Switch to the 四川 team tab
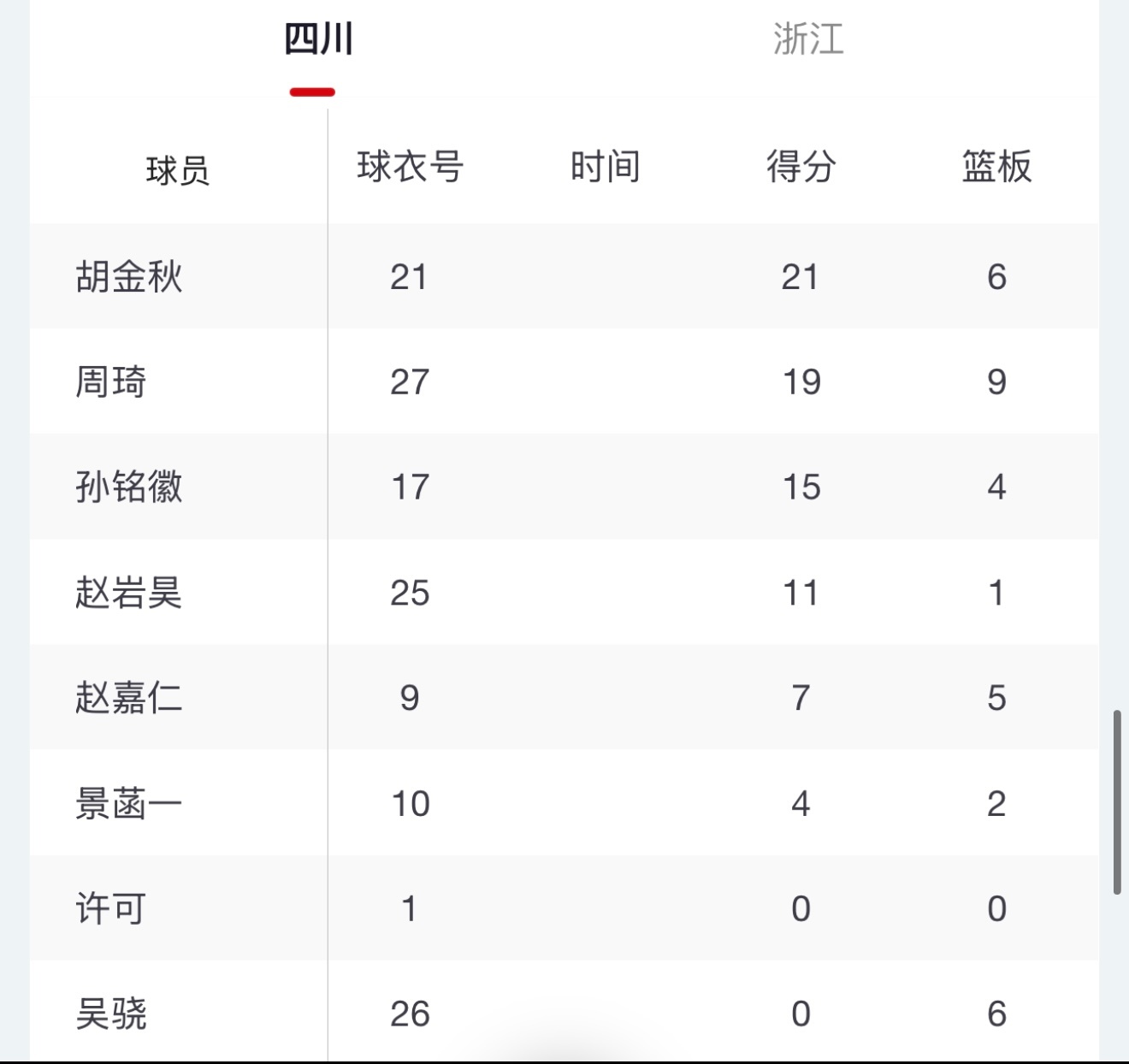1129x1064 pixels. 318,40
